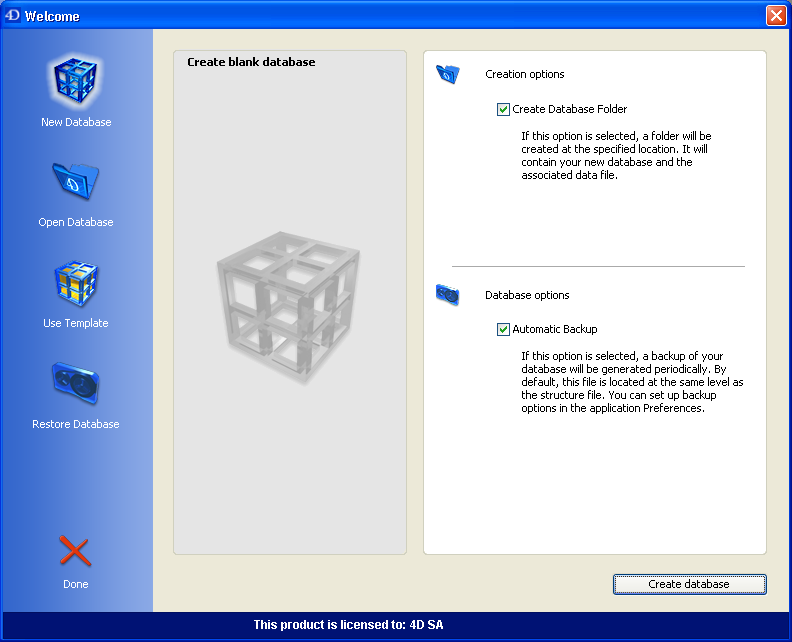The height and width of the screenshot is (642, 792).
Task: Click the 4D logo in title bar
Action: [13, 16]
